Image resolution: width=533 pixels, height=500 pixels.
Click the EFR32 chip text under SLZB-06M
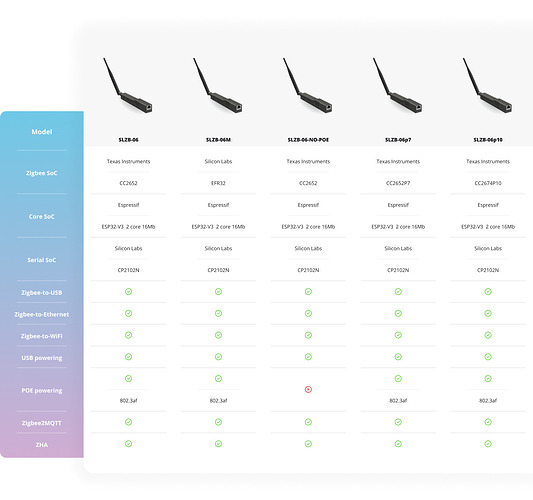point(218,183)
